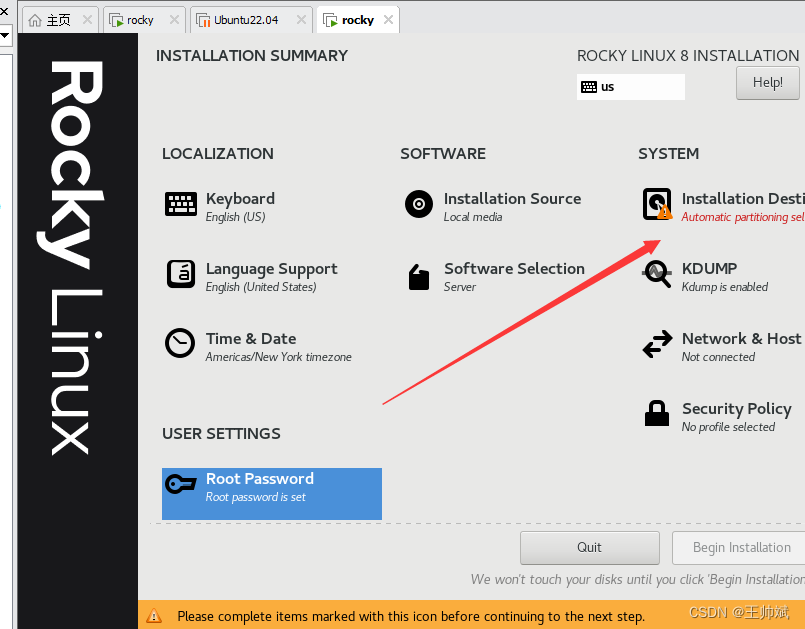Click the keyboard icon in the us layout box

coord(589,87)
